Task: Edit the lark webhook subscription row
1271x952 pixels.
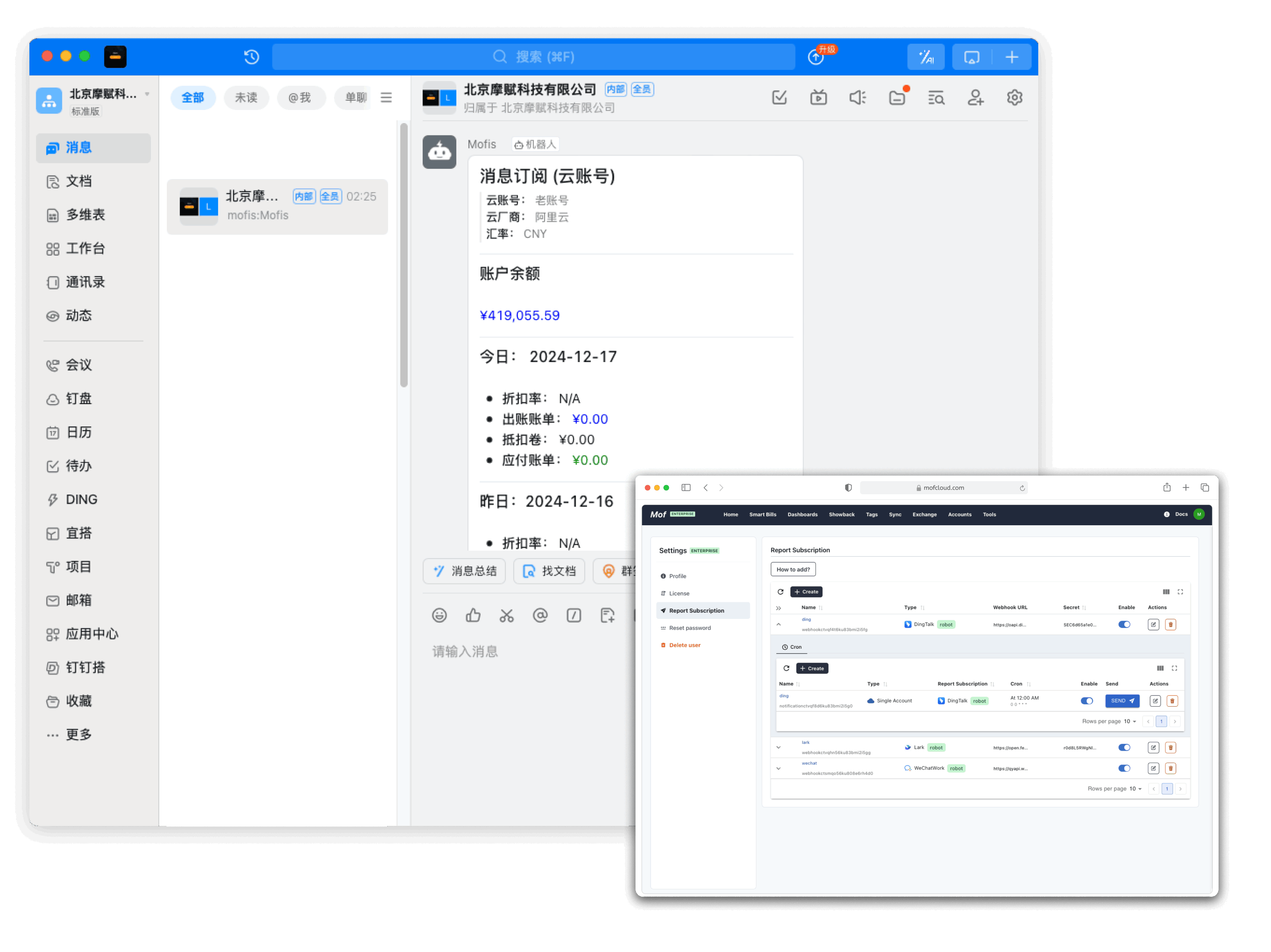Action: pyautogui.click(x=1153, y=747)
